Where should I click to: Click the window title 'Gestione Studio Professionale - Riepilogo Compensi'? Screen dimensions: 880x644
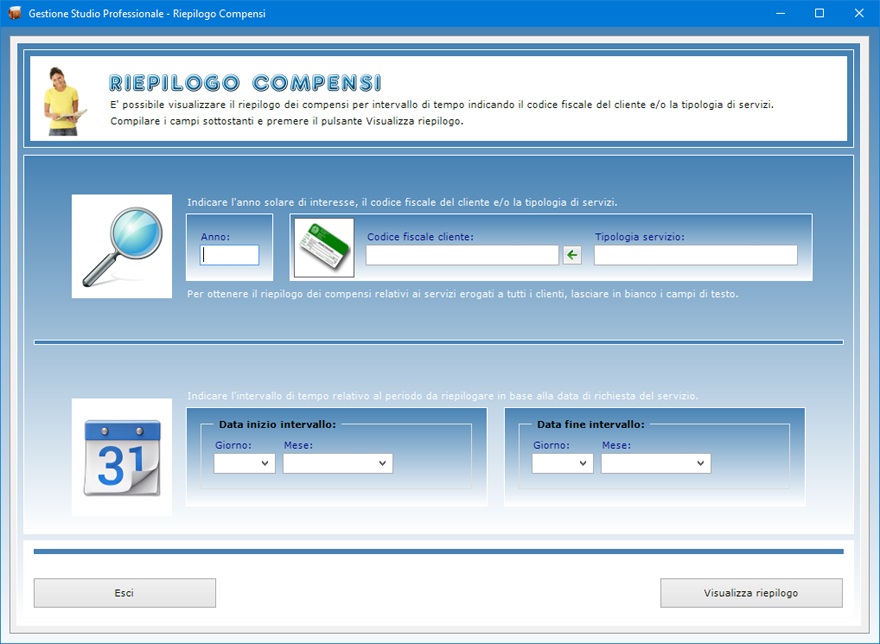click(147, 13)
